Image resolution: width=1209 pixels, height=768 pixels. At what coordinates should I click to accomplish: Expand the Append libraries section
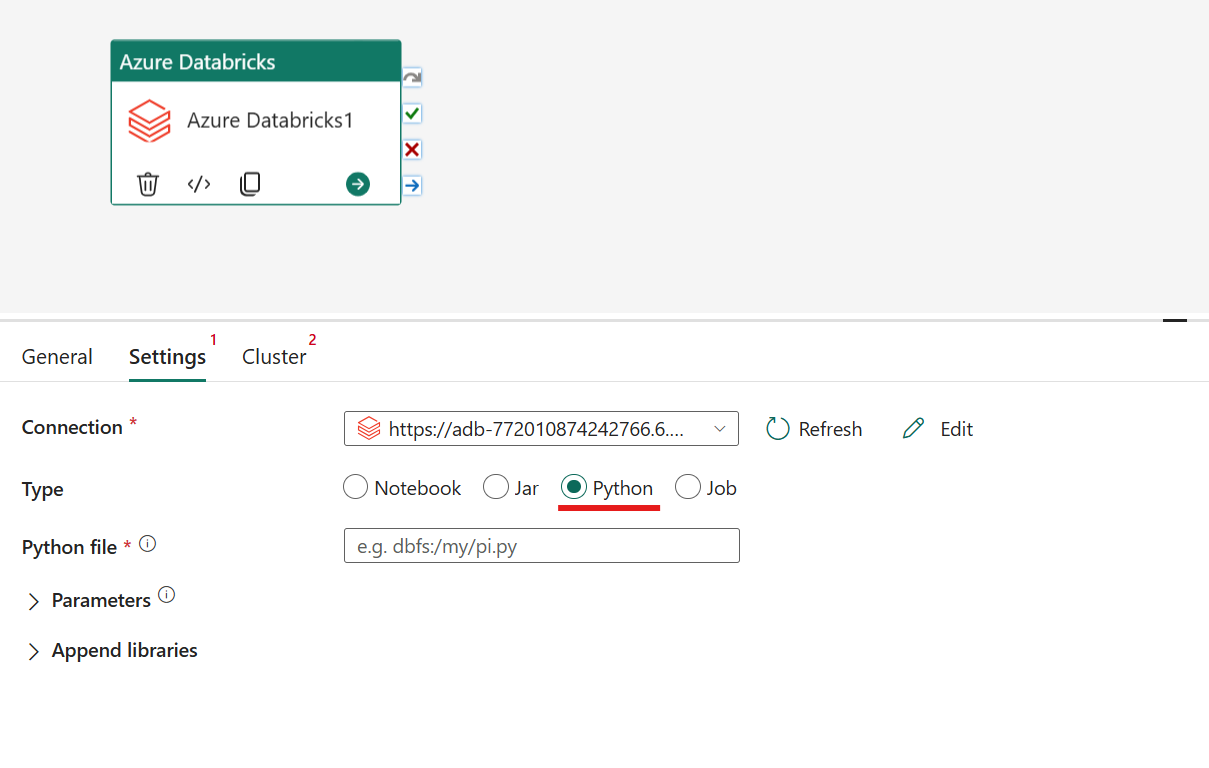(x=32, y=650)
